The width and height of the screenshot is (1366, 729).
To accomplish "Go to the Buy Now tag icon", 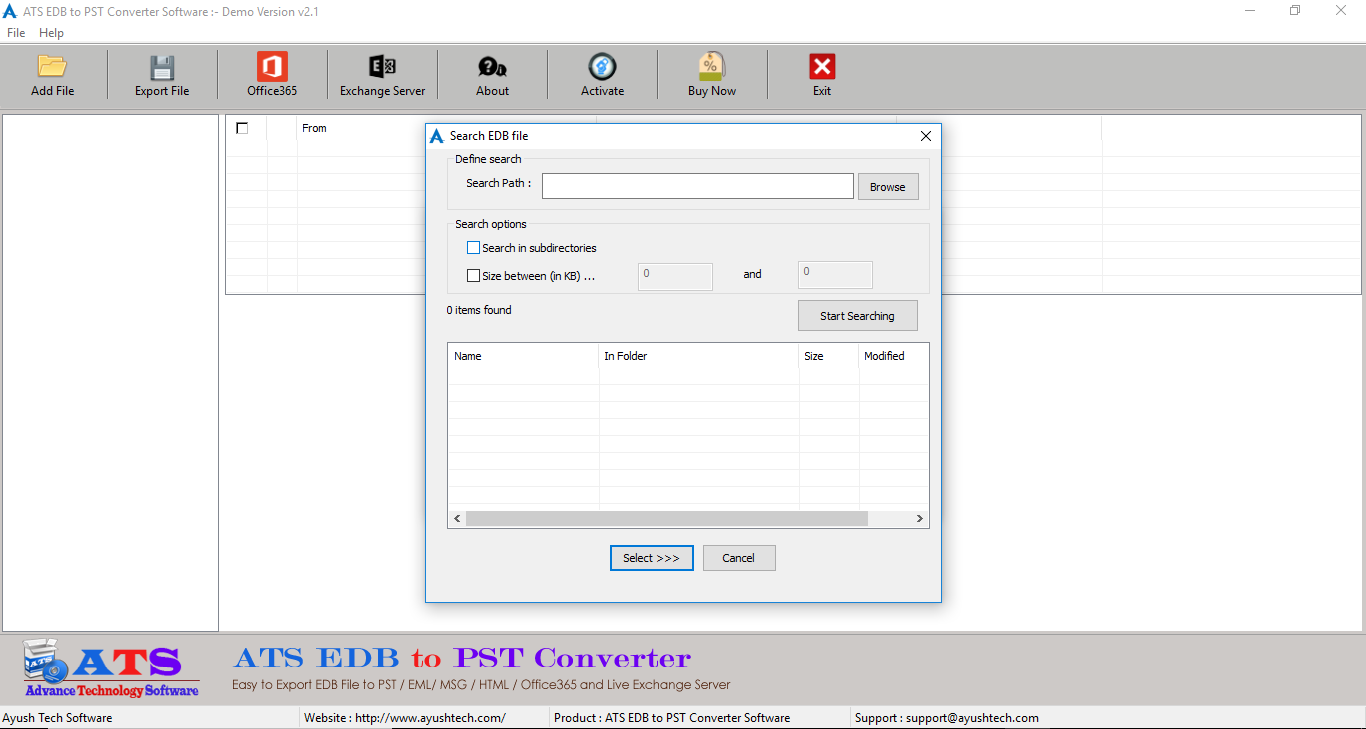I will [x=712, y=66].
